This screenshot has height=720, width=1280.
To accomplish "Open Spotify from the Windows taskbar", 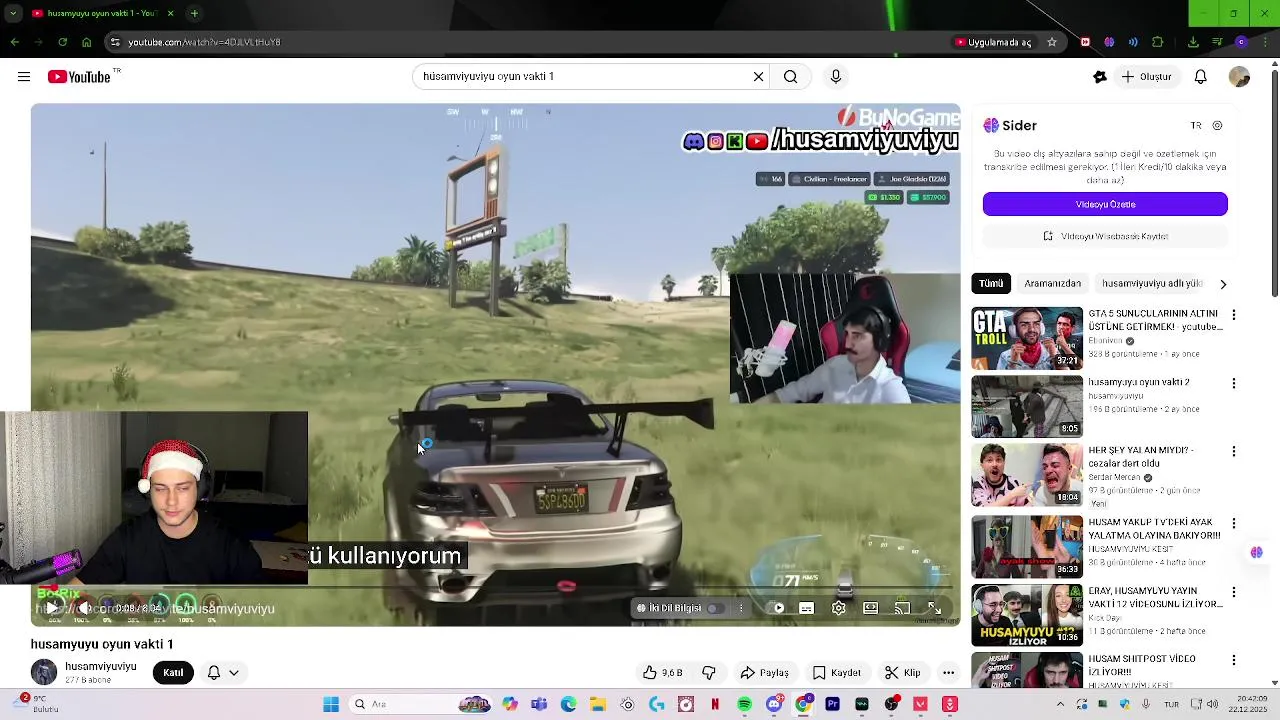I will pos(744,704).
